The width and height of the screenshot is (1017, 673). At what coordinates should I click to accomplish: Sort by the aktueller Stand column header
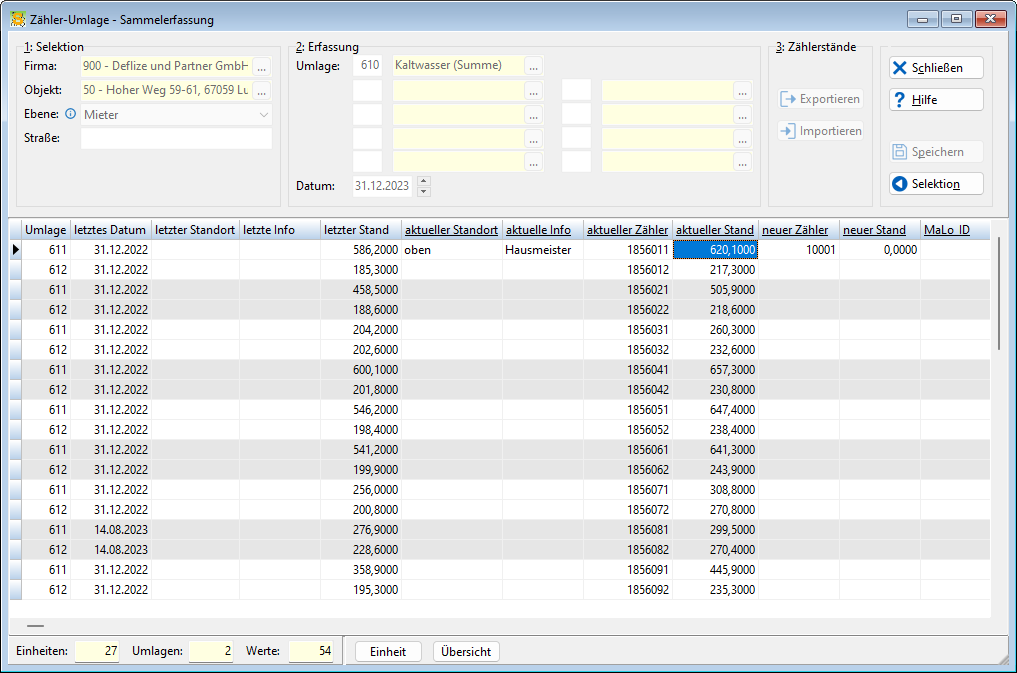(x=715, y=230)
